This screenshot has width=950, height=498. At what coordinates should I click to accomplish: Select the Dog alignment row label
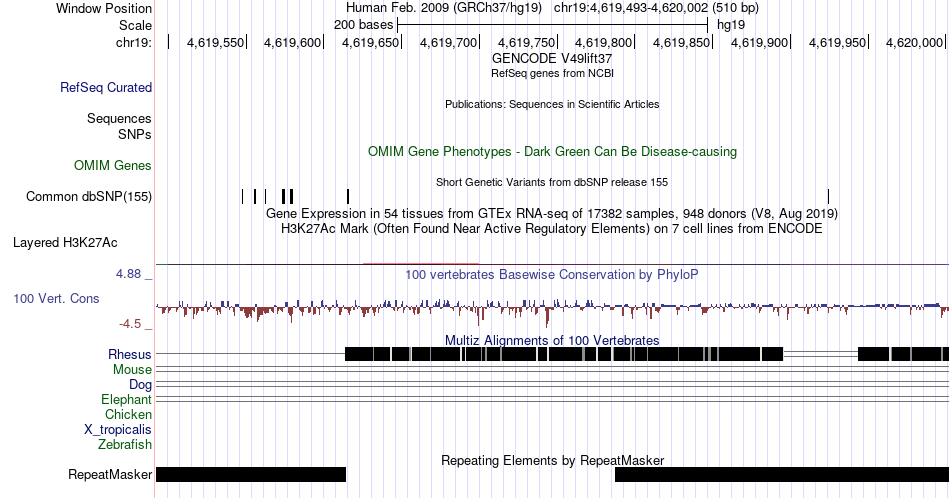coord(140,385)
